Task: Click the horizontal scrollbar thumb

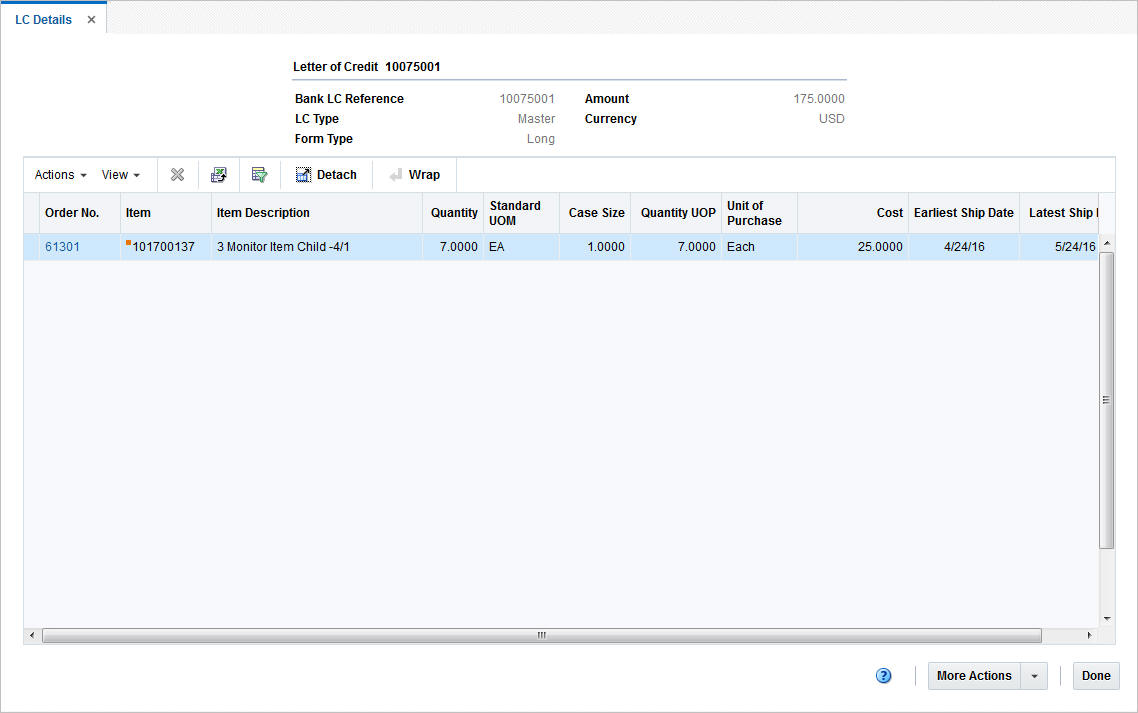Action: point(541,635)
